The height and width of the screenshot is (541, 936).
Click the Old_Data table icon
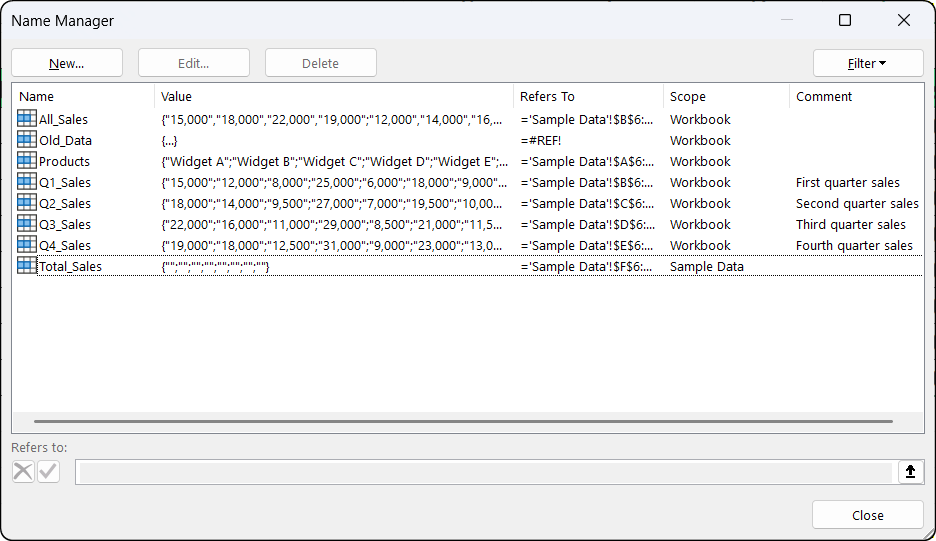point(26,140)
